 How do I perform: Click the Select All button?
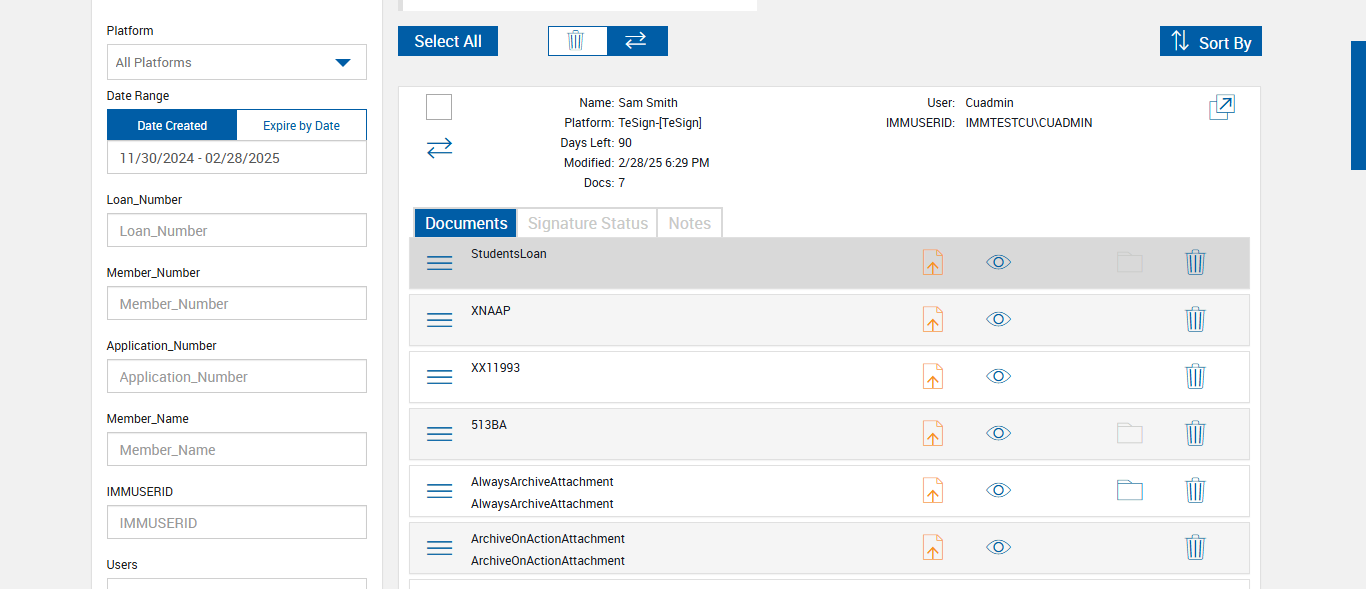448,41
